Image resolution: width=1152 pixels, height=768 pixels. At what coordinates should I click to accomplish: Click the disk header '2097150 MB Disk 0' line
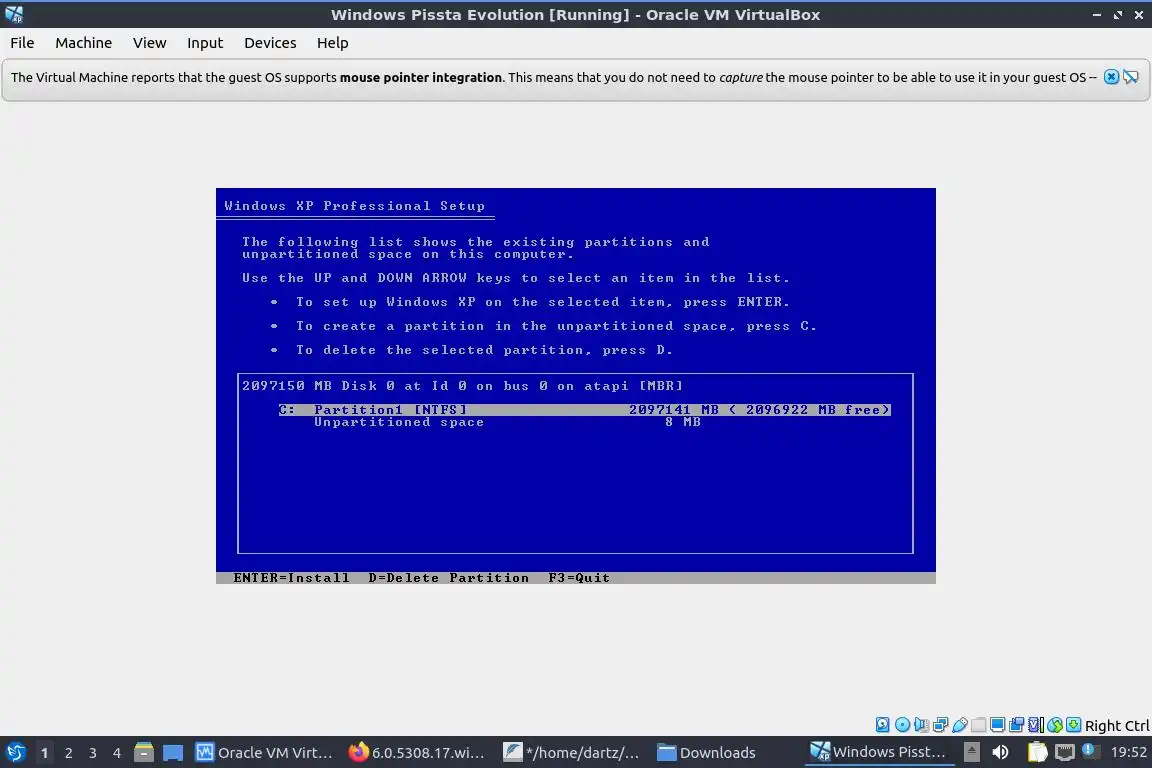coord(462,385)
